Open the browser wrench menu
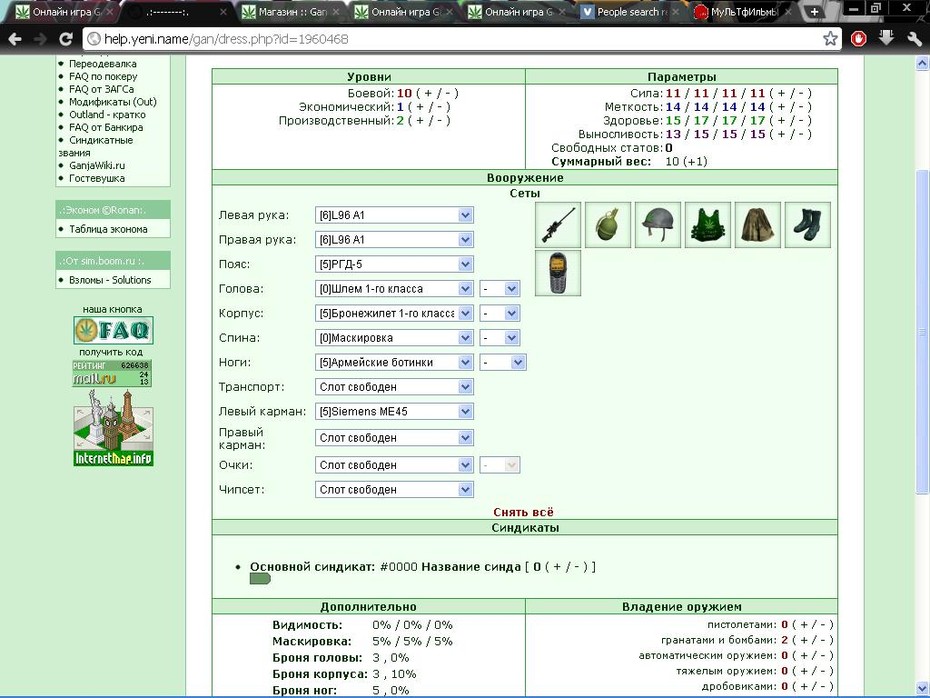Image resolution: width=930 pixels, height=698 pixels. point(914,39)
